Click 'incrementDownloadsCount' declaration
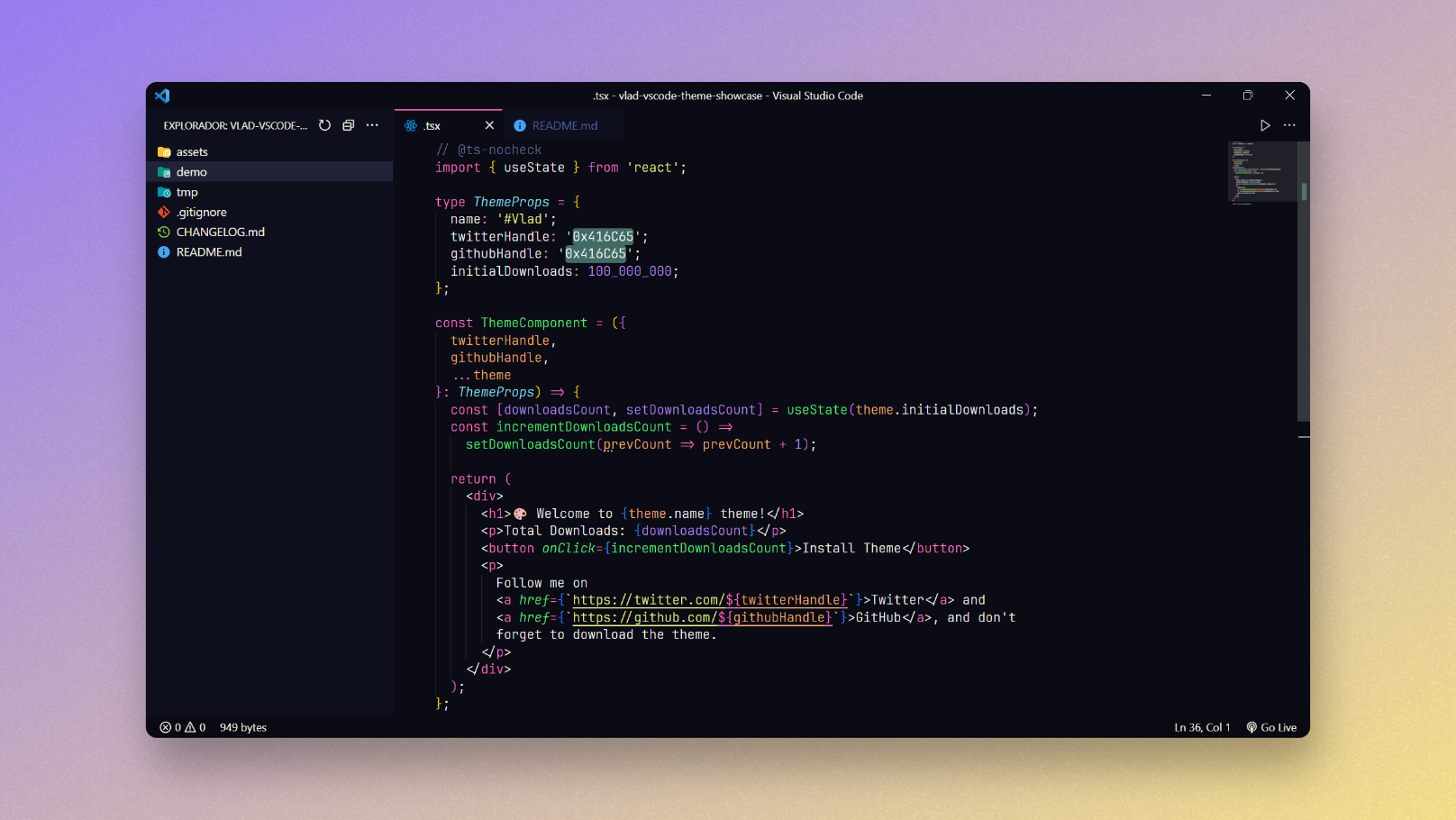Viewport: 1456px width, 820px height. pos(584,427)
